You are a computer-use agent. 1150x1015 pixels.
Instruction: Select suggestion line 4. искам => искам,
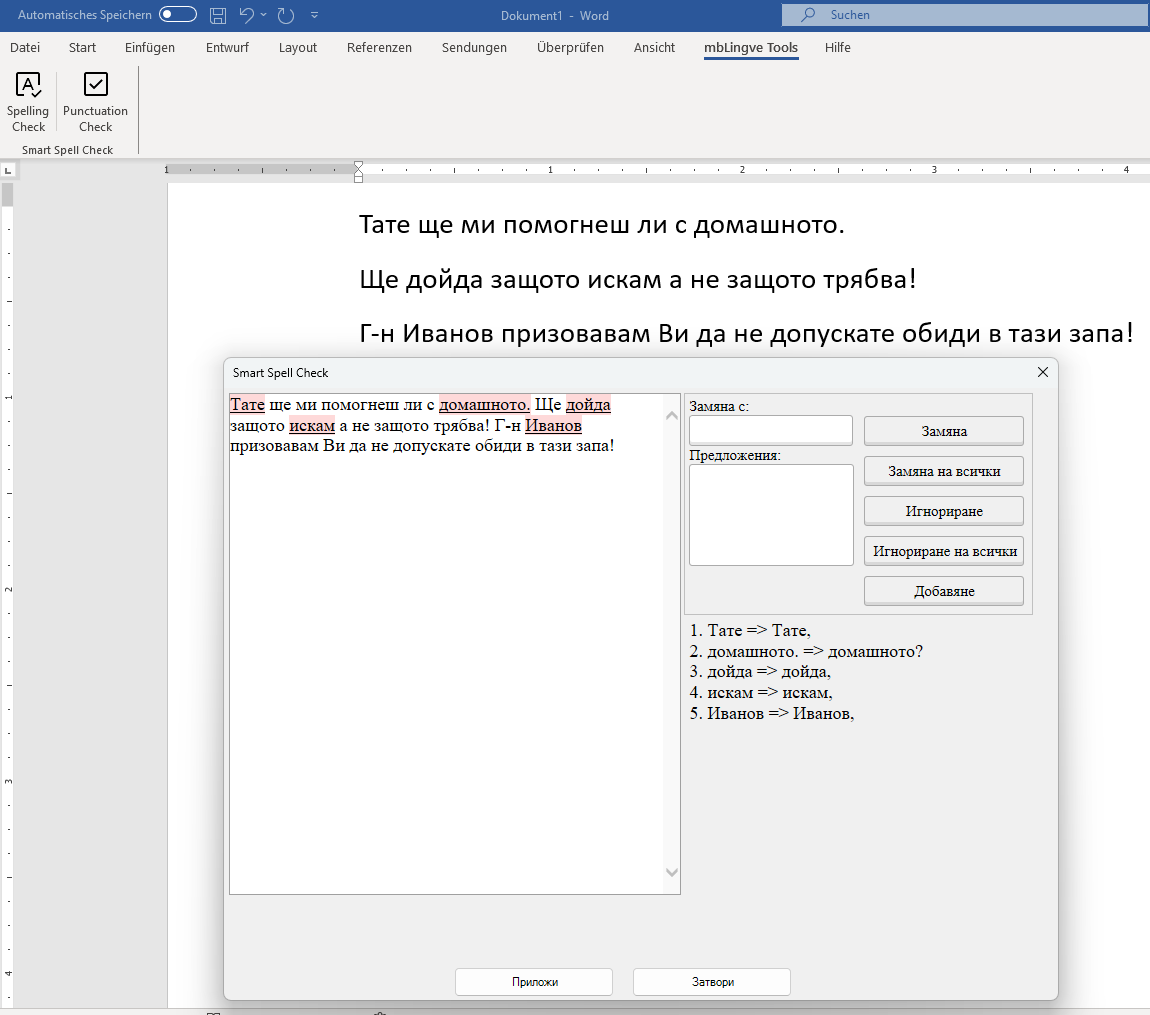pos(761,692)
